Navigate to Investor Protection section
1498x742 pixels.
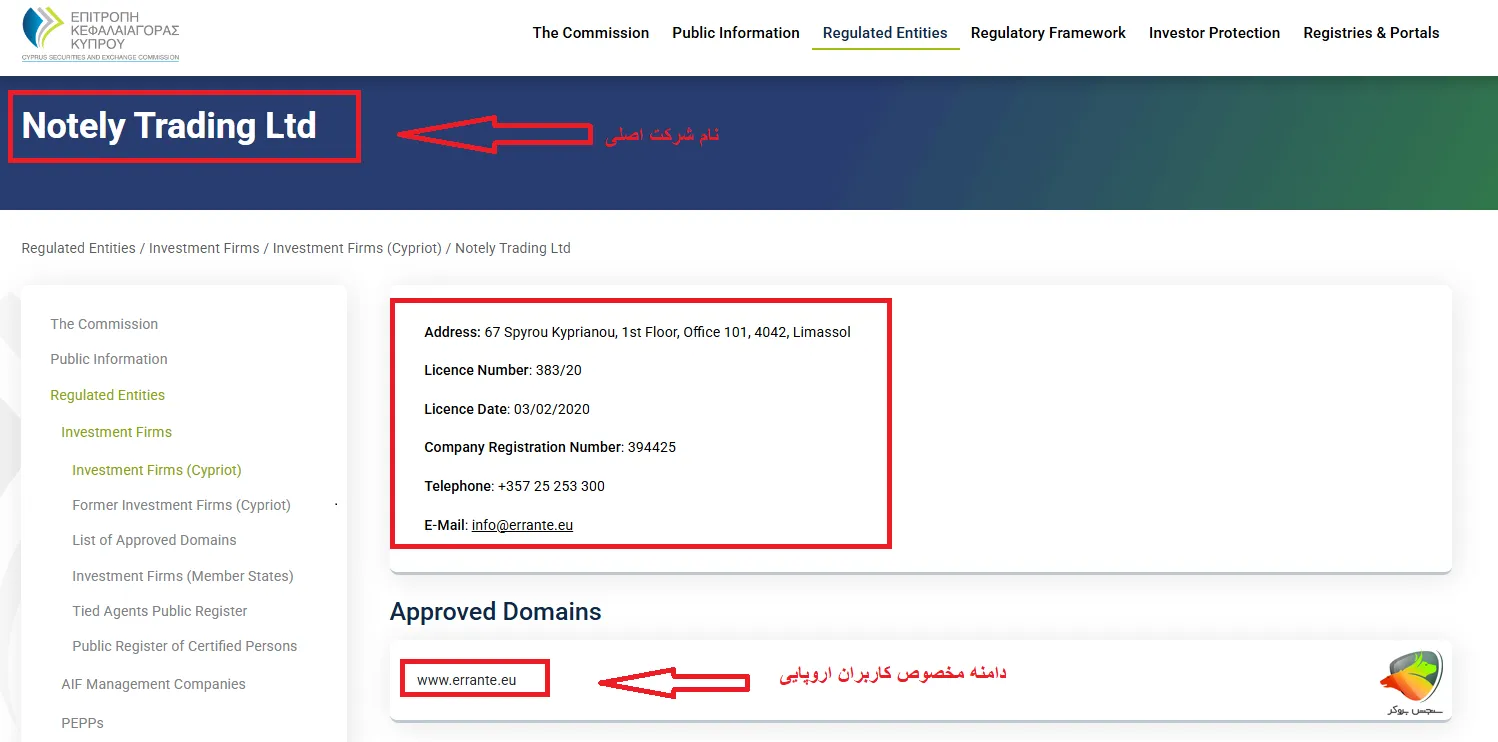(x=1214, y=32)
